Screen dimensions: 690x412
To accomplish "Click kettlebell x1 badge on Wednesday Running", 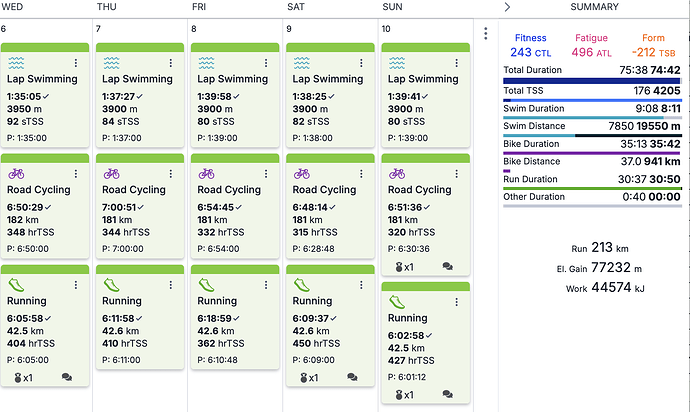I will pyautogui.click(x=23, y=378).
